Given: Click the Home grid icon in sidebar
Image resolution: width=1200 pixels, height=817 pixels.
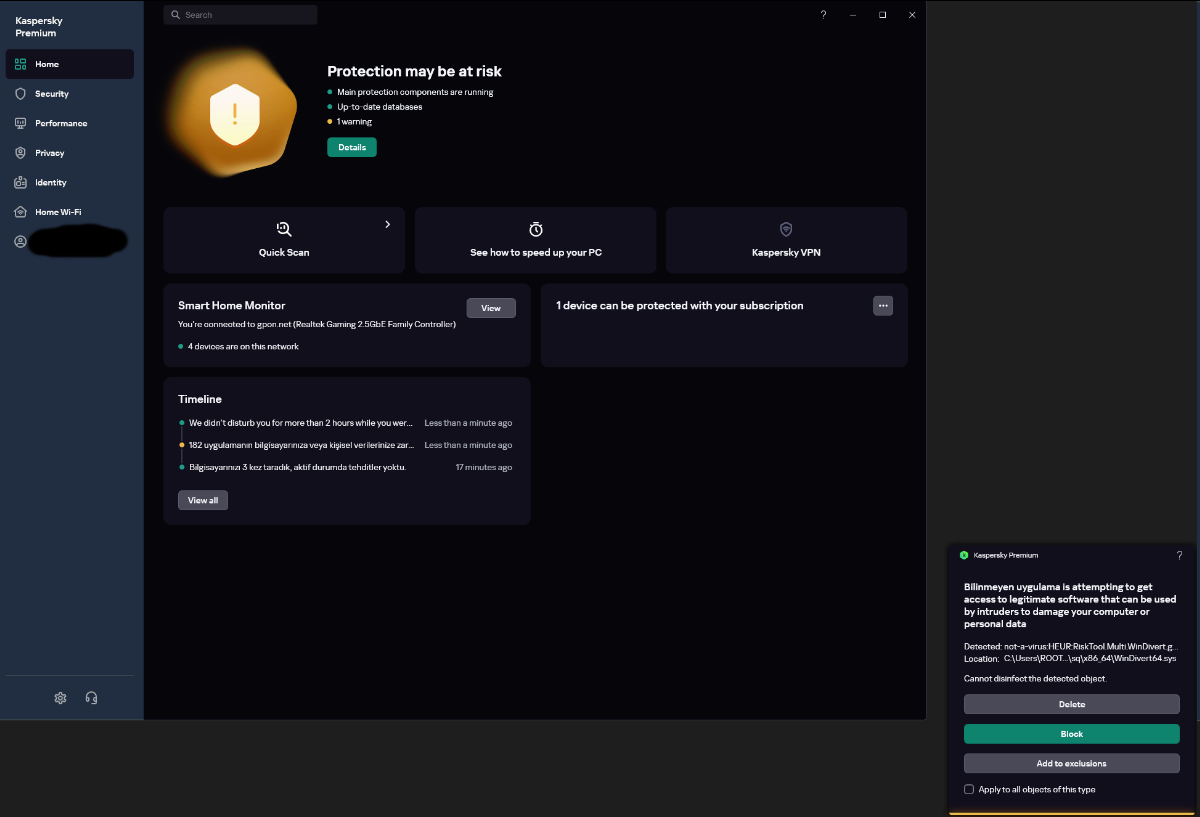Looking at the screenshot, I should tap(20, 64).
